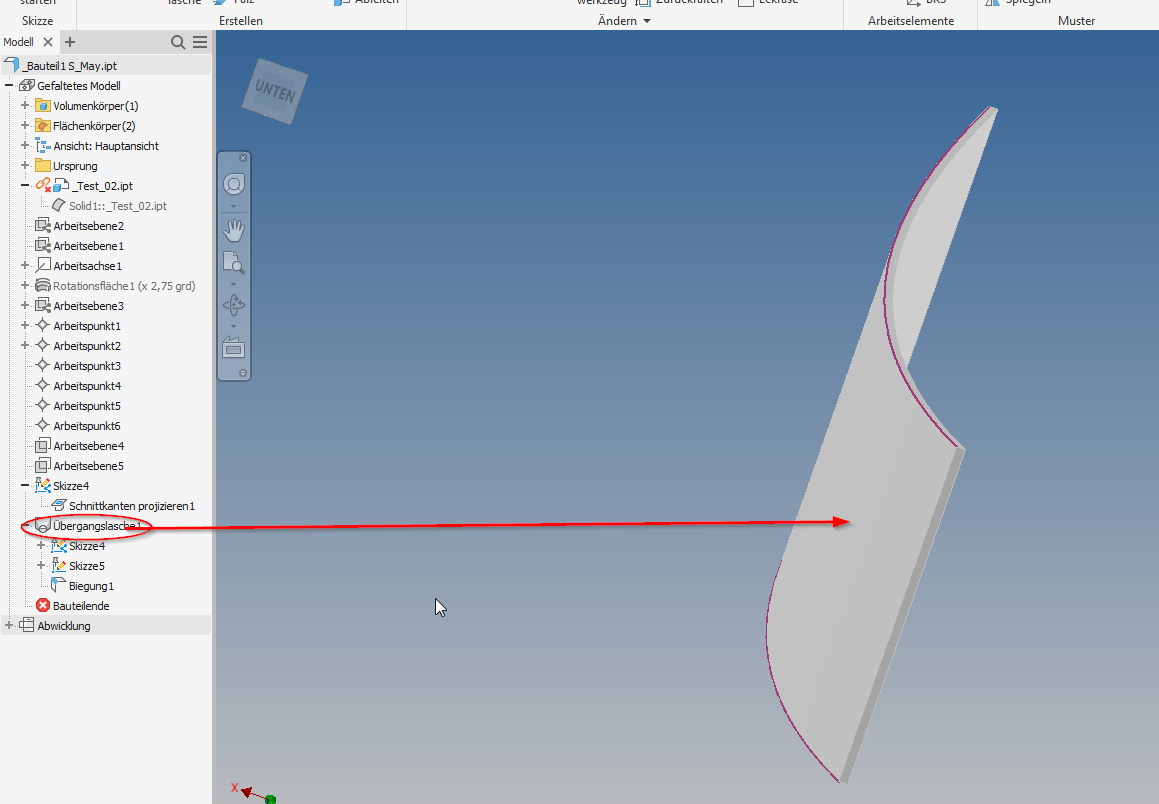Open the browser settings hamburger icon

pyautogui.click(x=197, y=42)
